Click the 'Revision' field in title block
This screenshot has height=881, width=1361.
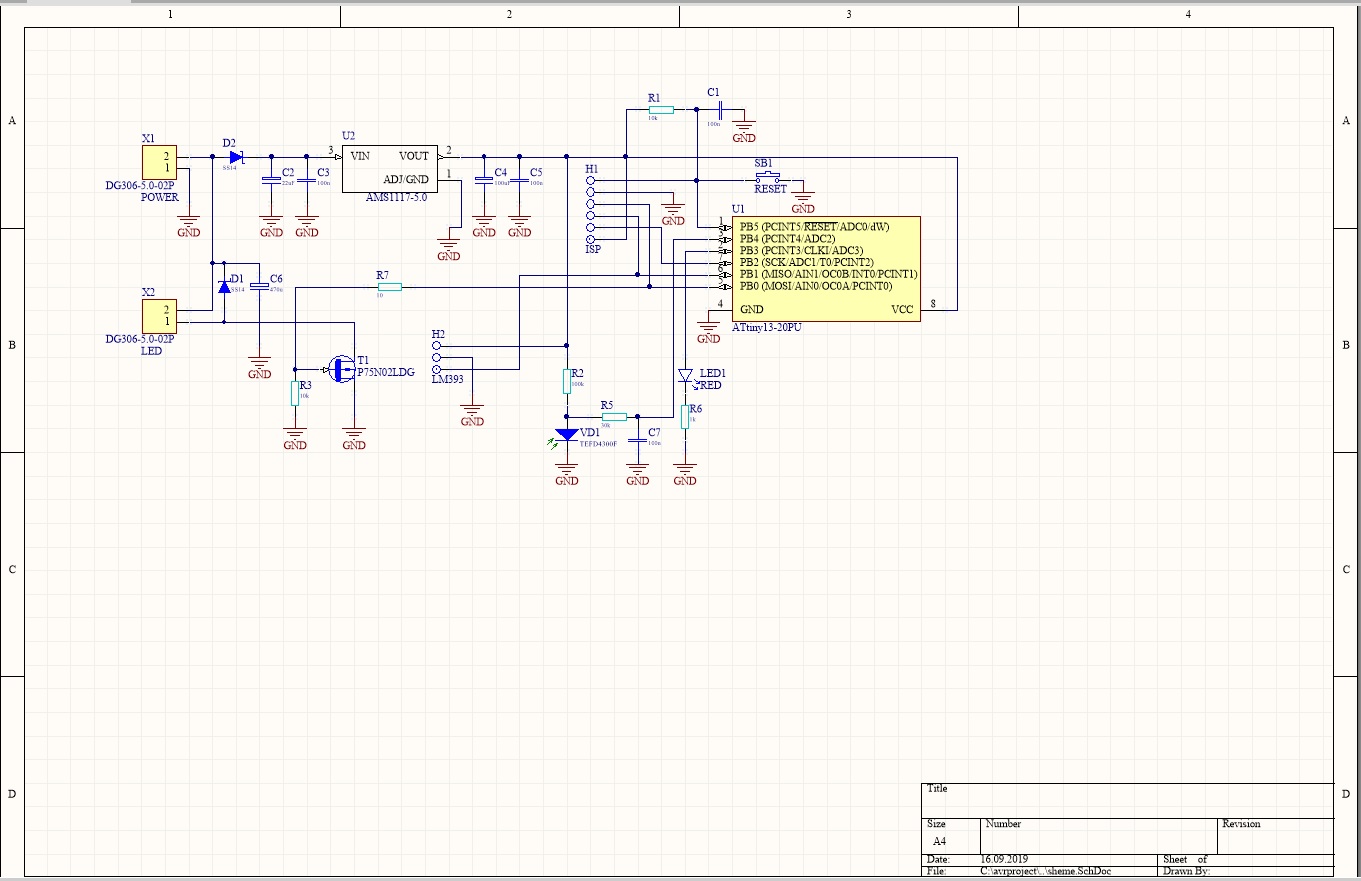(x=1276, y=836)
